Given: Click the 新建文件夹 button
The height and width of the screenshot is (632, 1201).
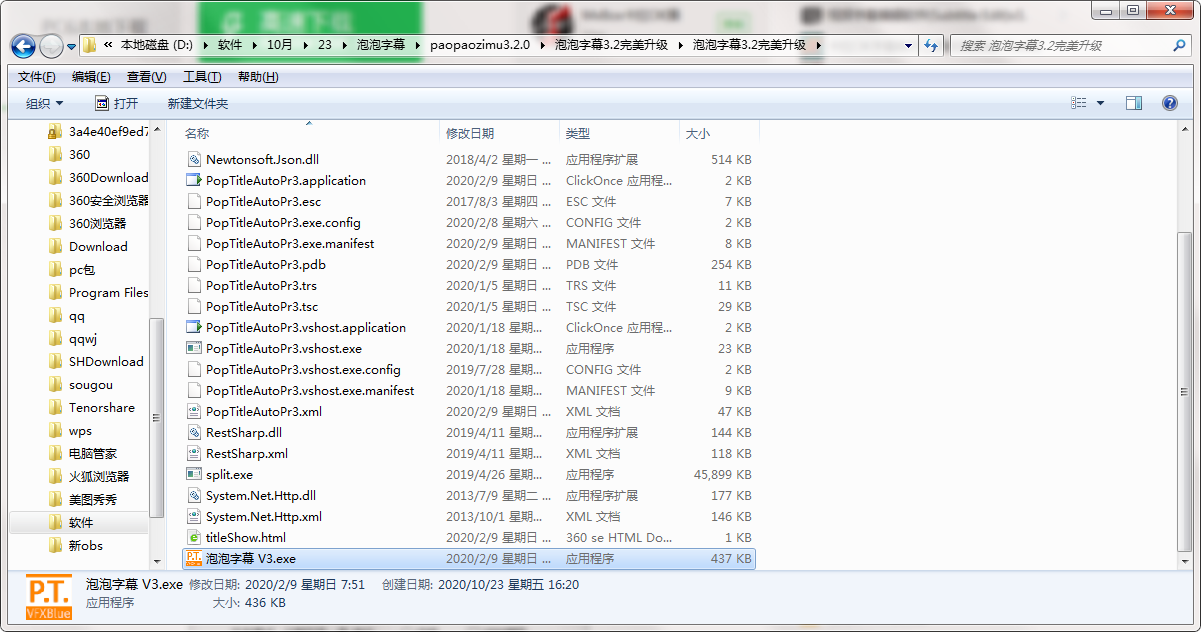Looking at the screenshot, I should tap(198, 104).
